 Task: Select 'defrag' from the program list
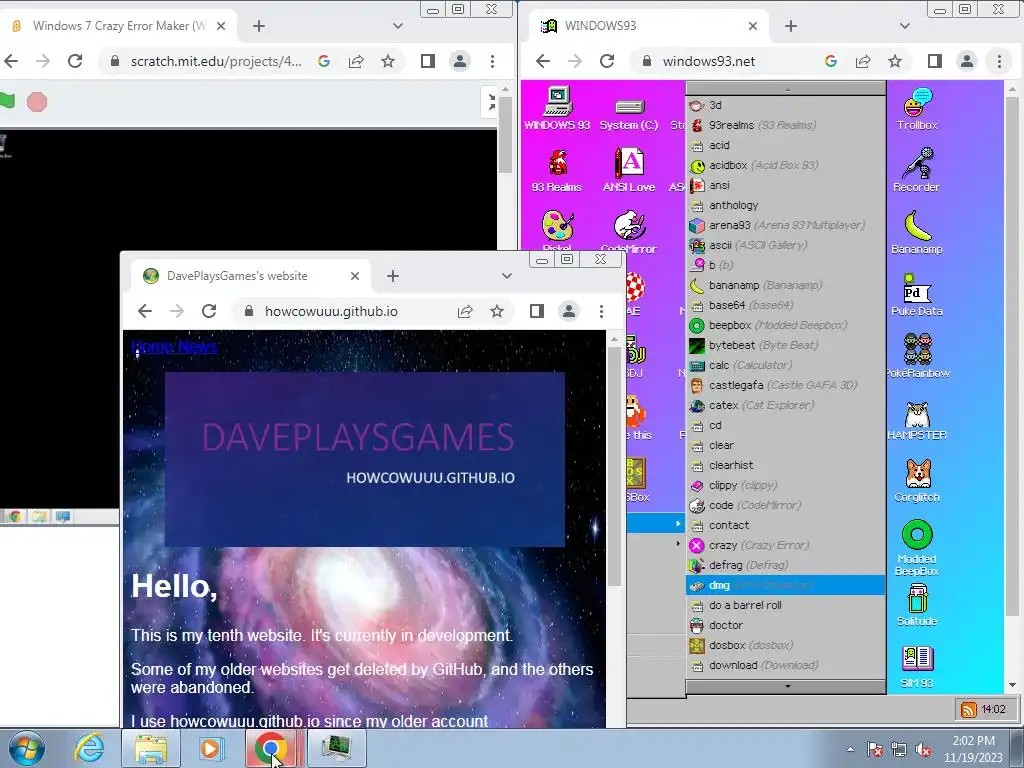[786, 565]
